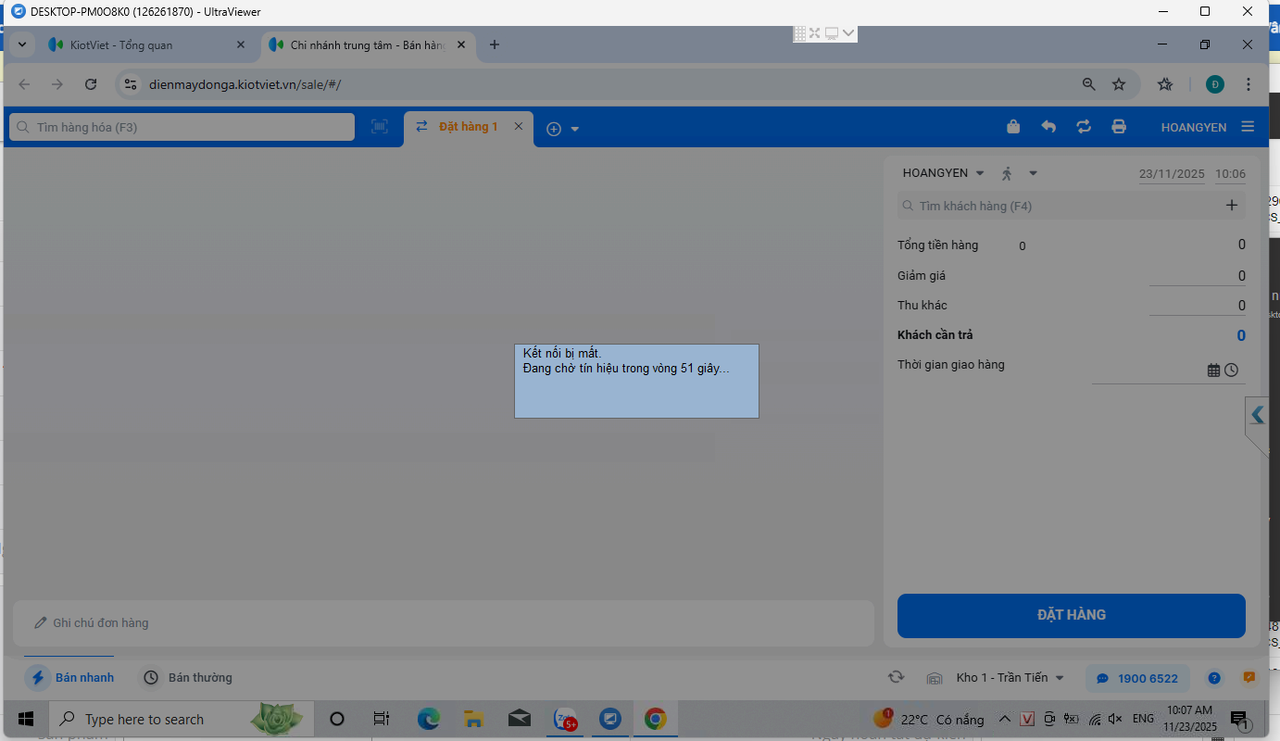Close the Đặt hàng 1 order tab
The image size is (1280, 741).
click(x=518, y=126)
